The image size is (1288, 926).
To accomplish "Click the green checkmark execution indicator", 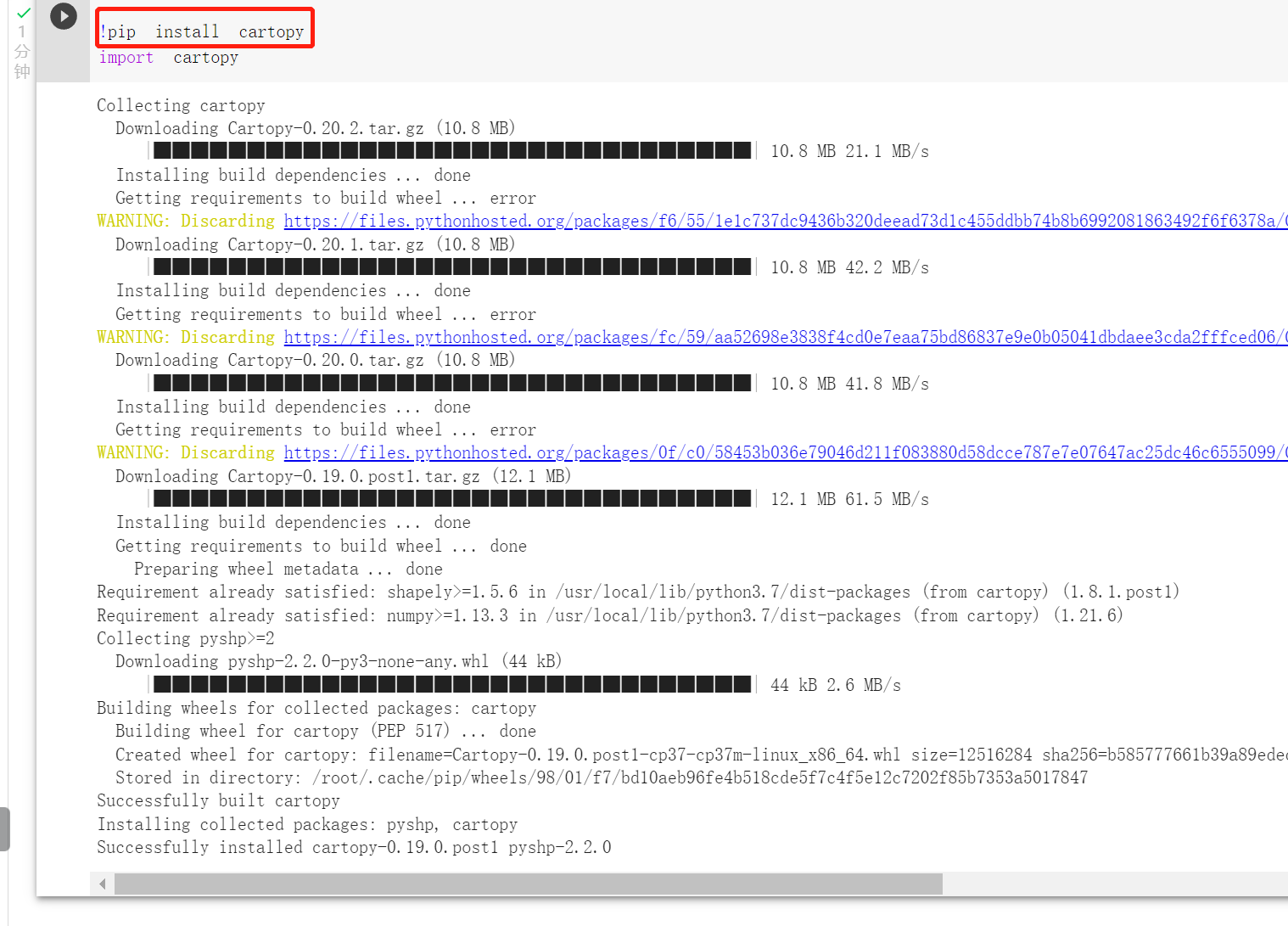I will (x=21, y=15).
